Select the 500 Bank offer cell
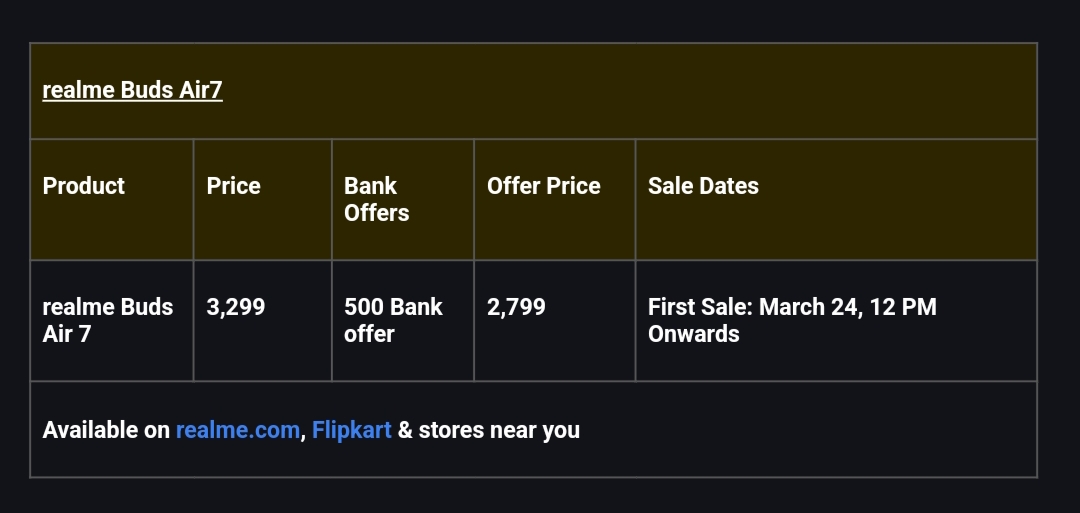Screen dimensions: 1080x513 pyautogui.click(x=392, y=320)
